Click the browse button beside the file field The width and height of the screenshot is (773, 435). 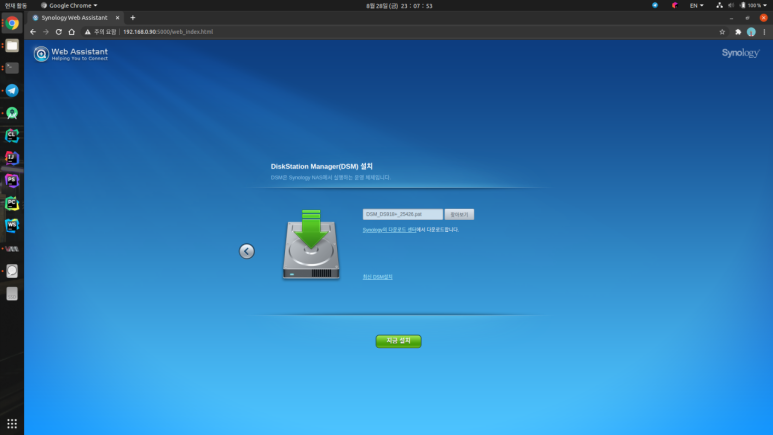pos(459,215)
